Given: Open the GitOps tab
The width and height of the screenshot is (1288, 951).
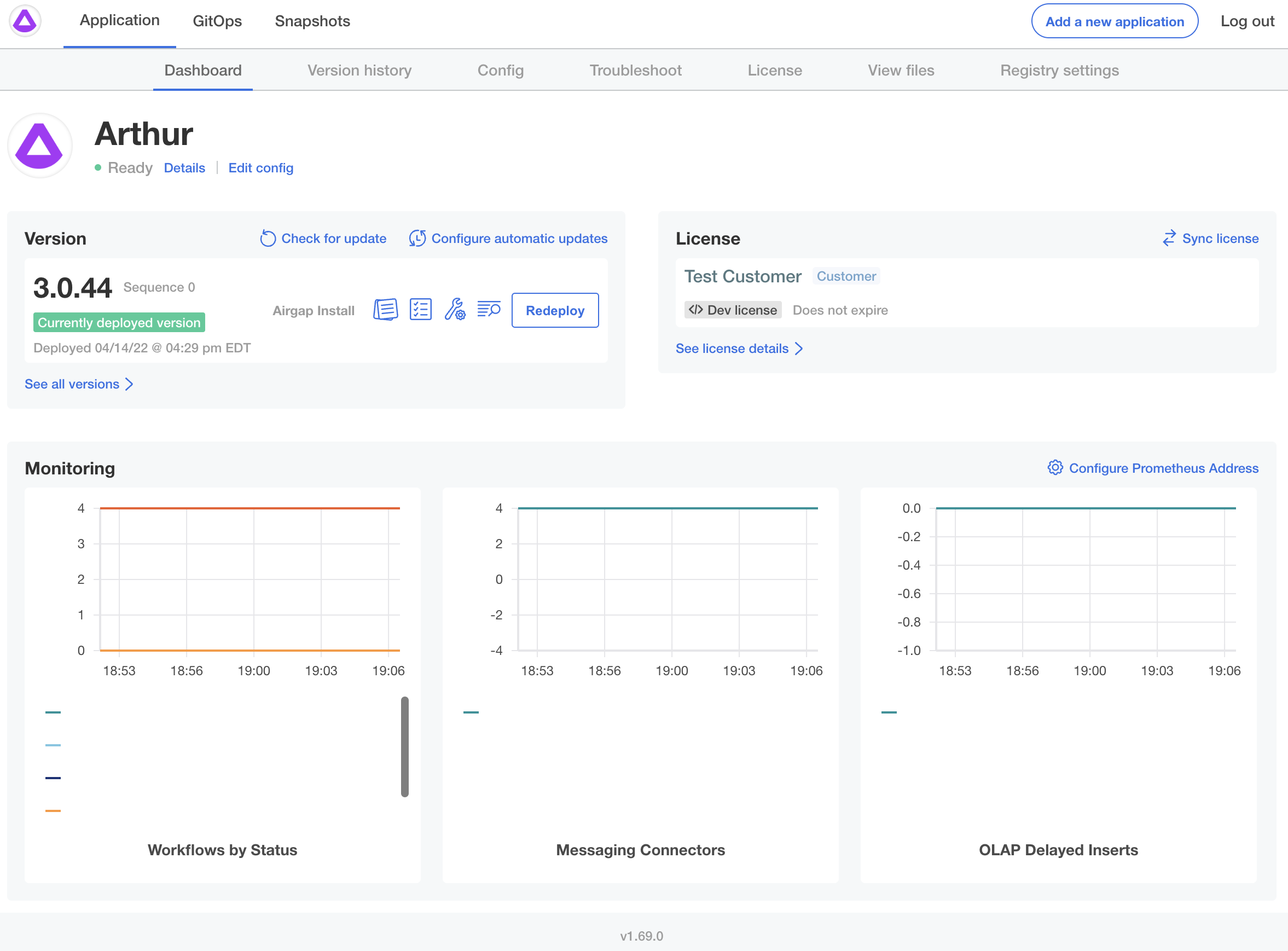Looking at the screenshot, I should pyautogui.click(x=217, y=21).
